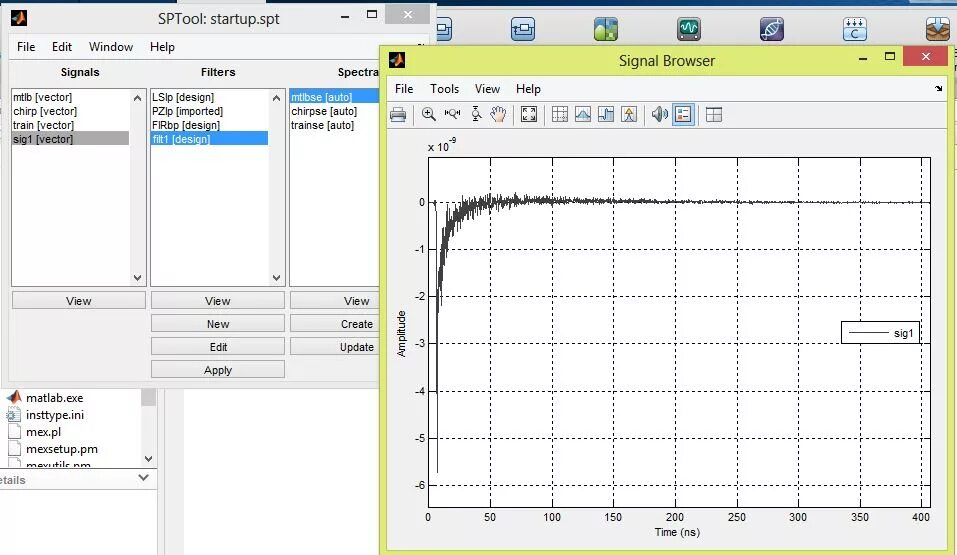Viewport: 957px width, 555px height.
Task: Open the Peak Finder icon
Action: (x=629, y=114)
